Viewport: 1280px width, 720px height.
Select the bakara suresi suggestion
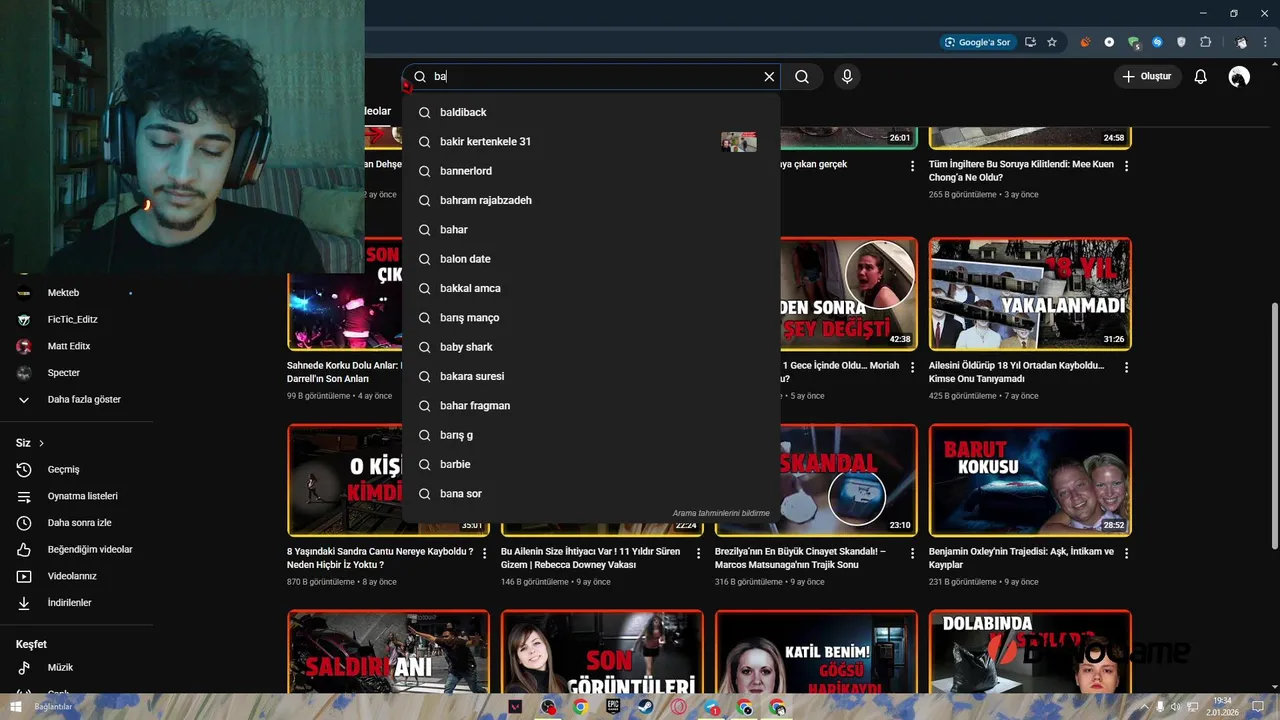pos(591,376)
